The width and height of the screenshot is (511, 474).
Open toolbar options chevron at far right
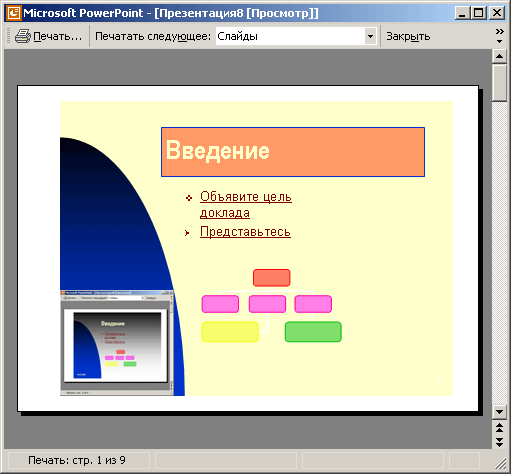click(x=499, y=36)
